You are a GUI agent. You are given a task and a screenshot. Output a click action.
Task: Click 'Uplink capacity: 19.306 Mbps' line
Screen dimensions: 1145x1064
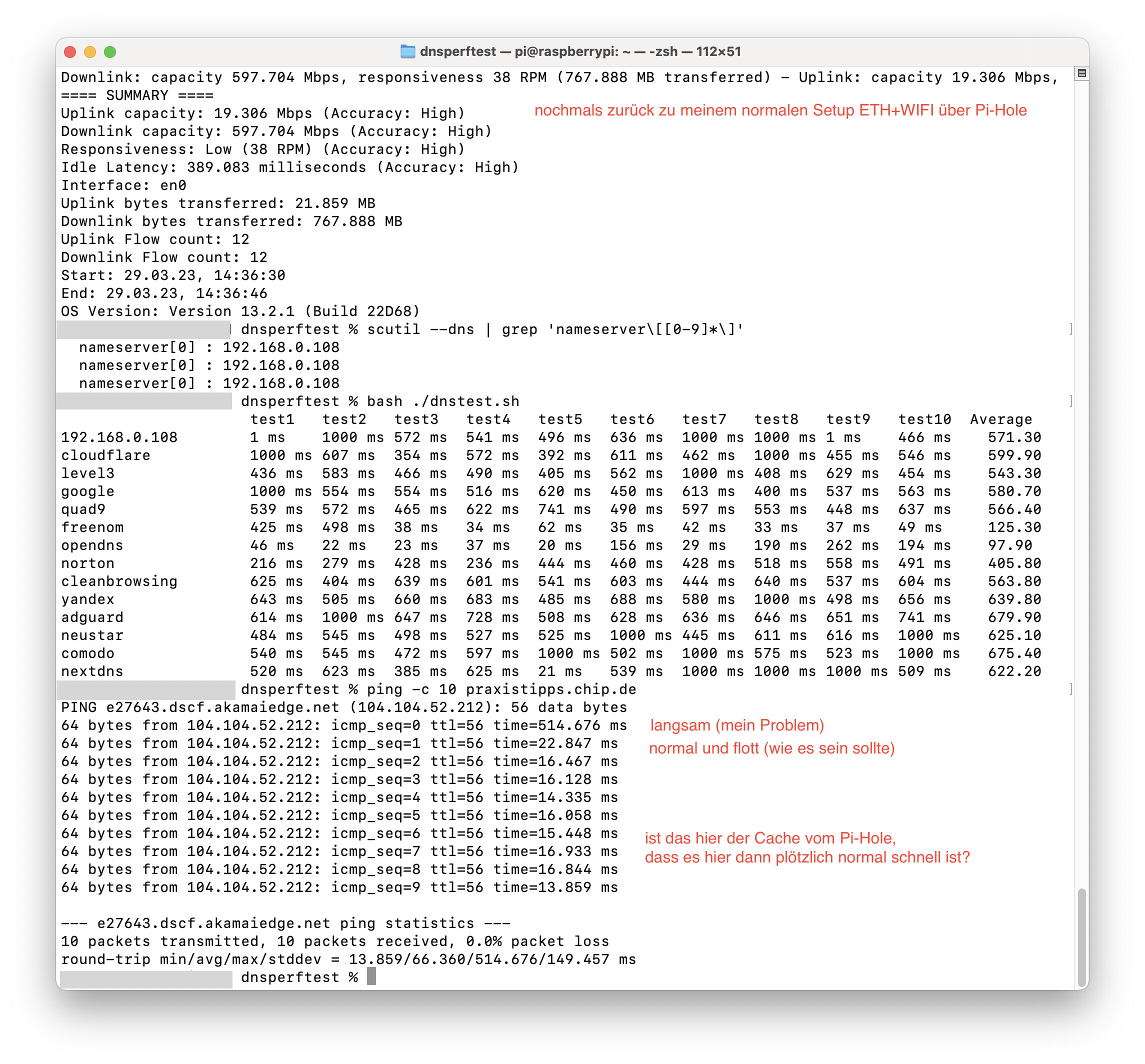pos(262,113)
